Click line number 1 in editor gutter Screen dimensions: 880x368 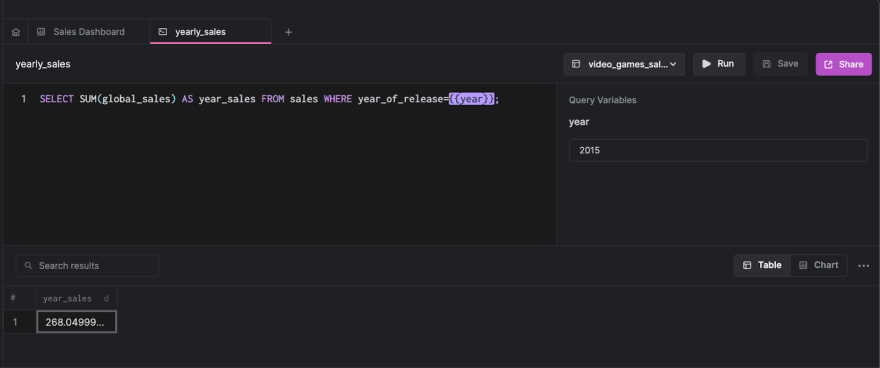pyautogui.click(x=24, y=99)
